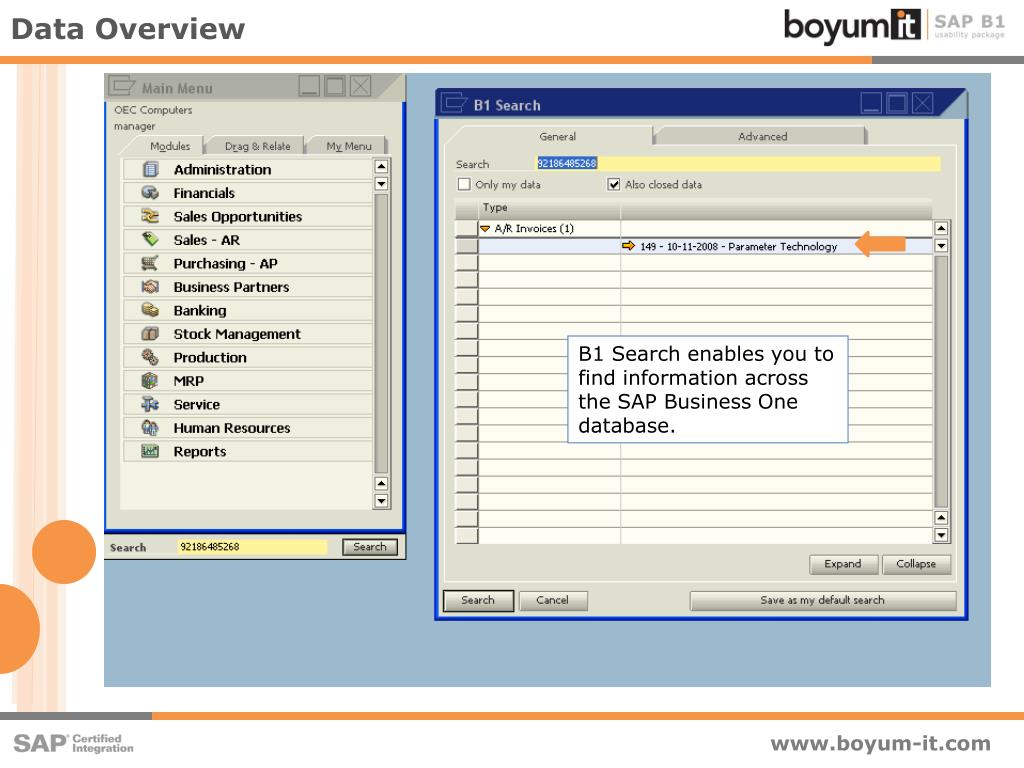Open the Service module

[x=248, y=404]
